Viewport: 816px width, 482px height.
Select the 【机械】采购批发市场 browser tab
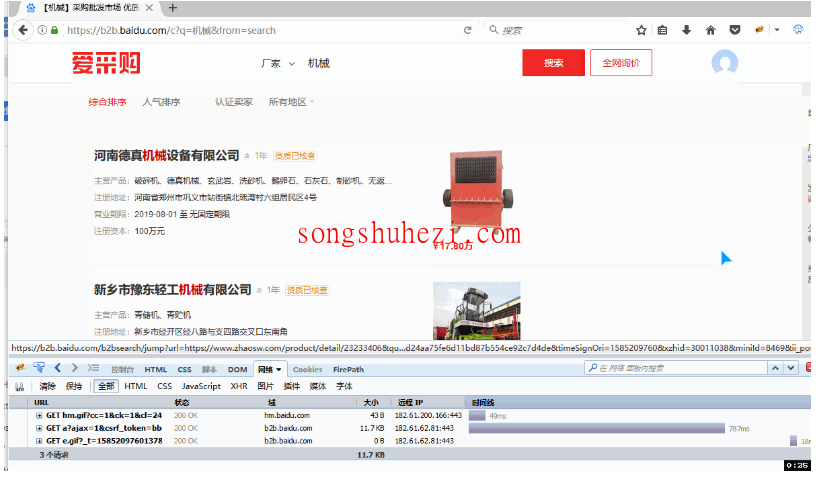(88, 8)
